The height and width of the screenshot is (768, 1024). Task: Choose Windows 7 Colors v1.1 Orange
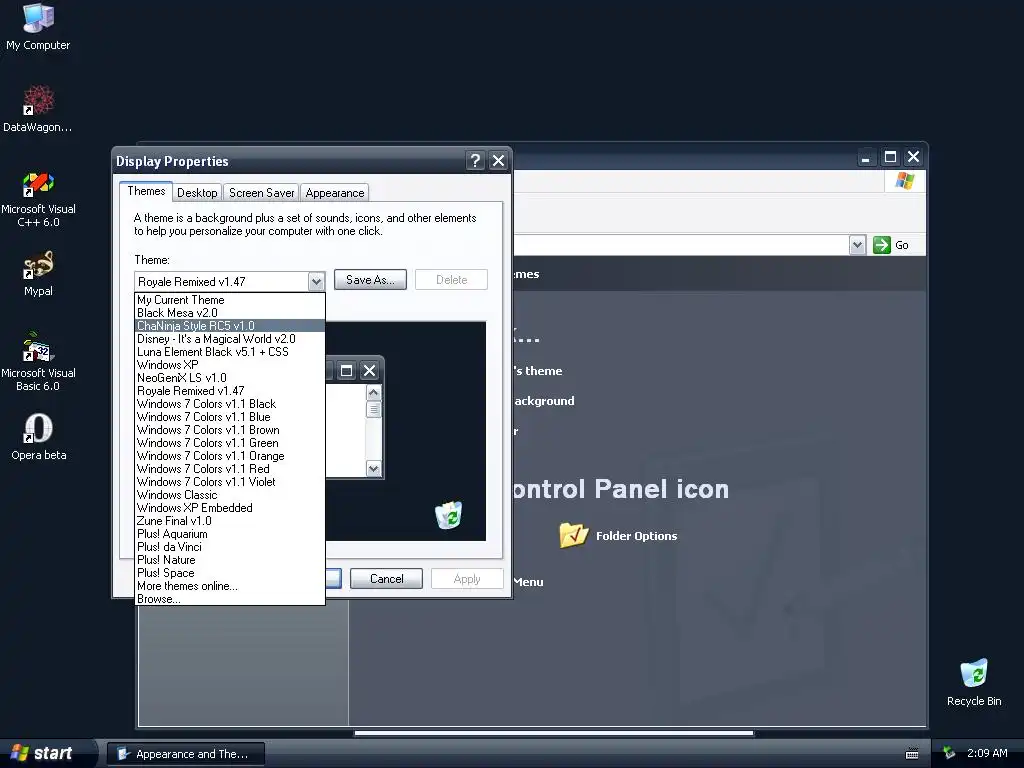pos(230,456)
